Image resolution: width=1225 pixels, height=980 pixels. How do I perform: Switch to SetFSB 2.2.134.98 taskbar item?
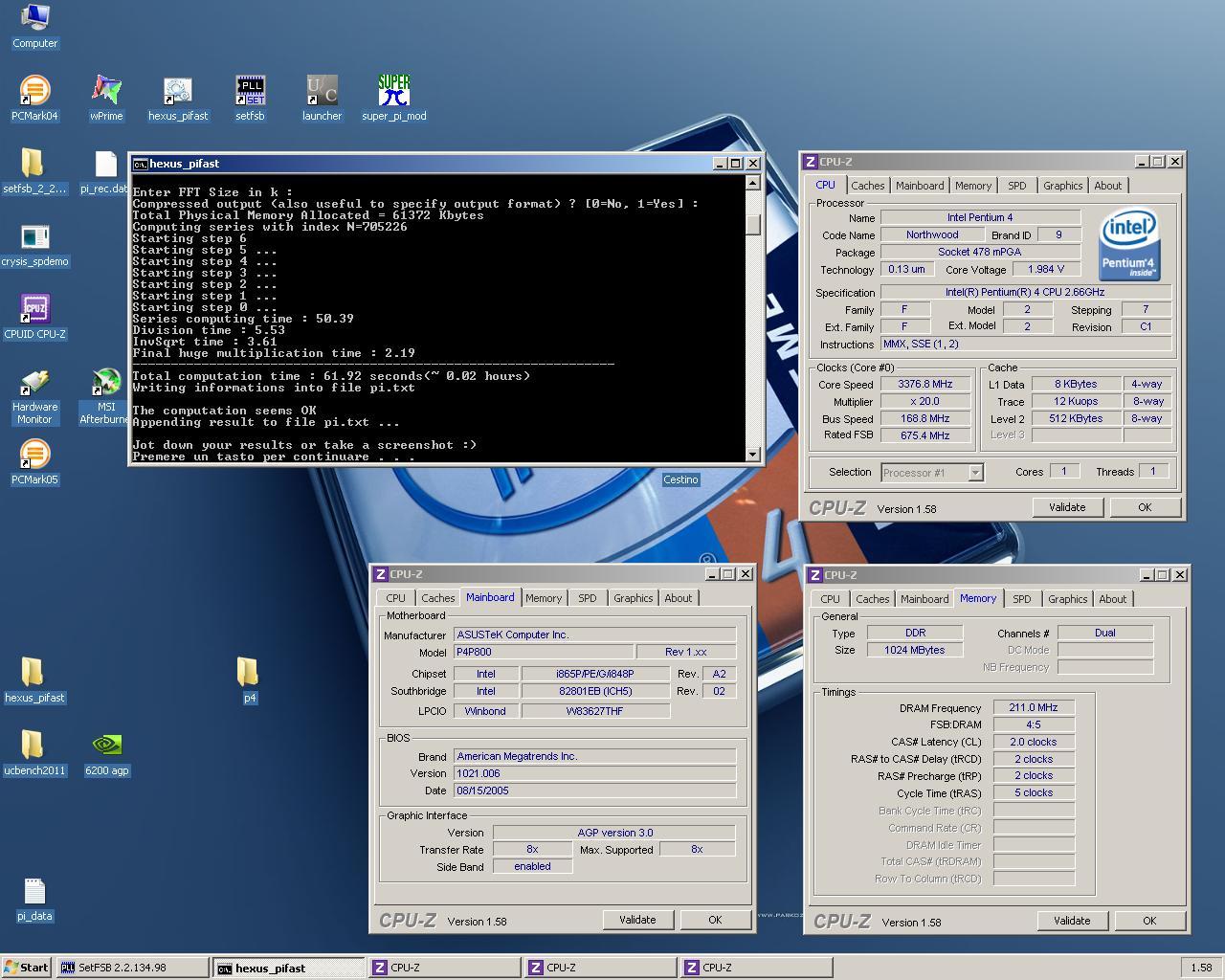point(132,968)
